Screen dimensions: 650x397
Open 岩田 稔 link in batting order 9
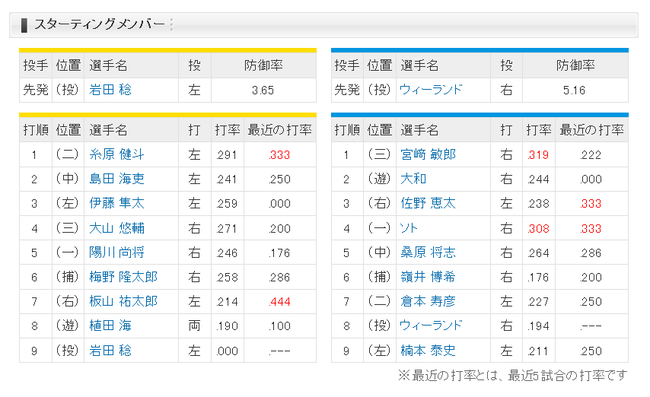click(110, 351)
